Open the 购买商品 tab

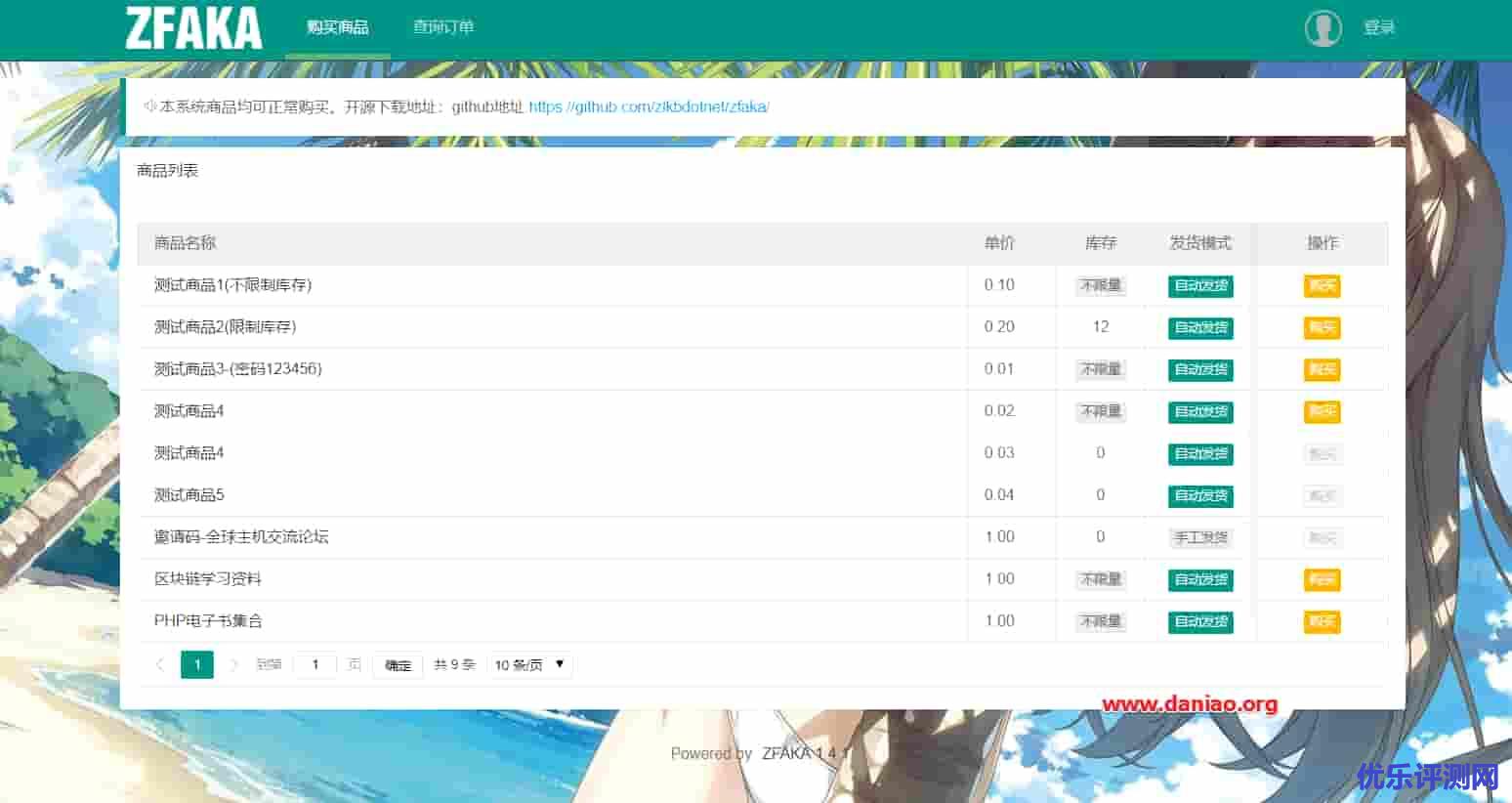tap(337, 27)
